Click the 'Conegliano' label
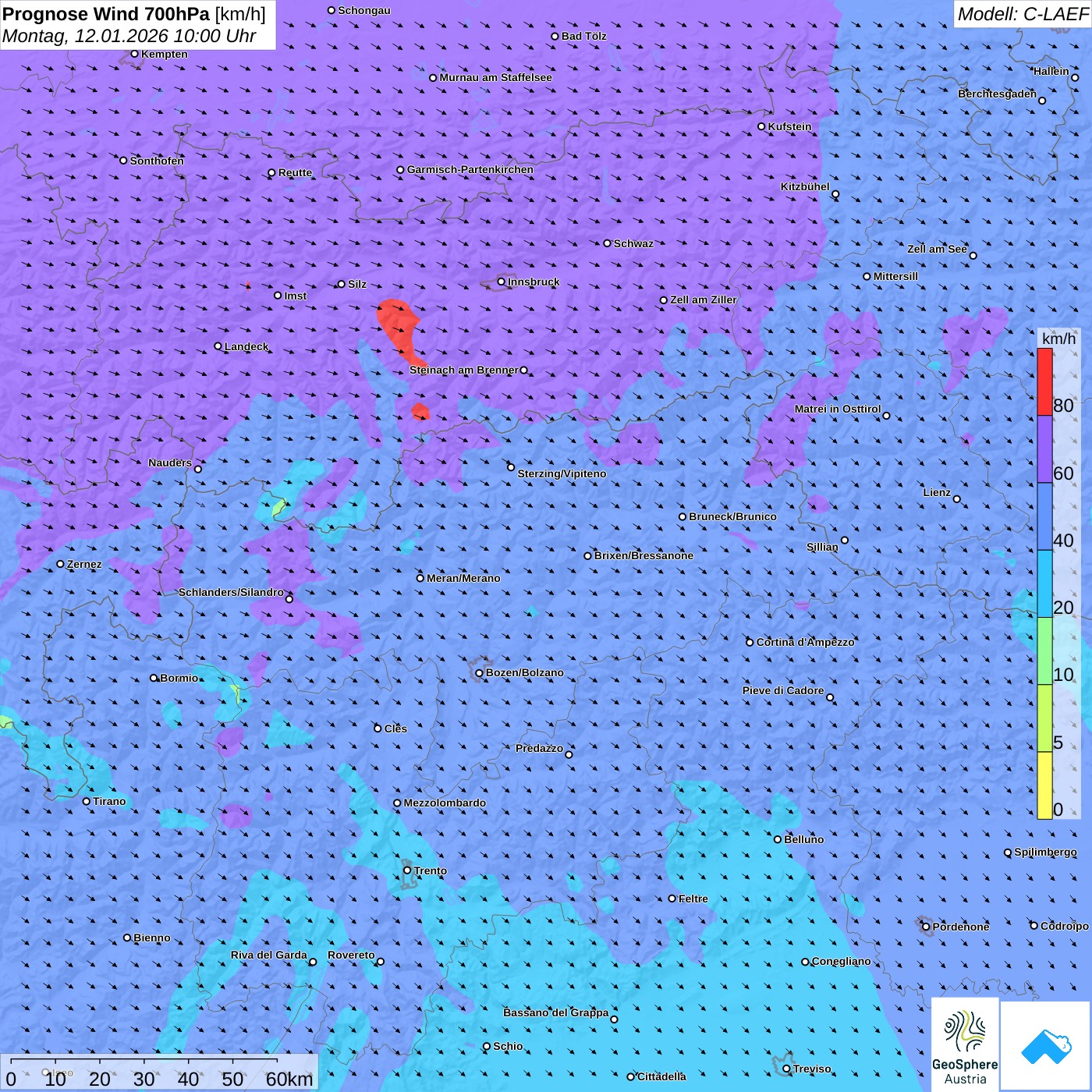This screenshot has height=1092, width=1092. (841, 961)
